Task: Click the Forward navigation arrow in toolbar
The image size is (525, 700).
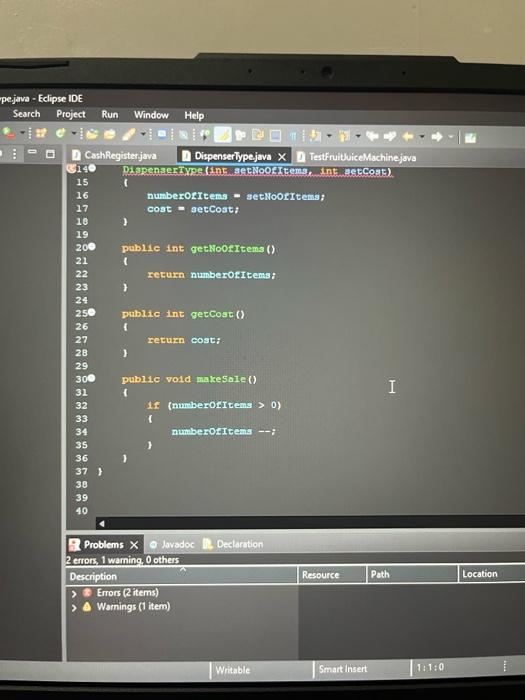Action: (x=437, y=137)
